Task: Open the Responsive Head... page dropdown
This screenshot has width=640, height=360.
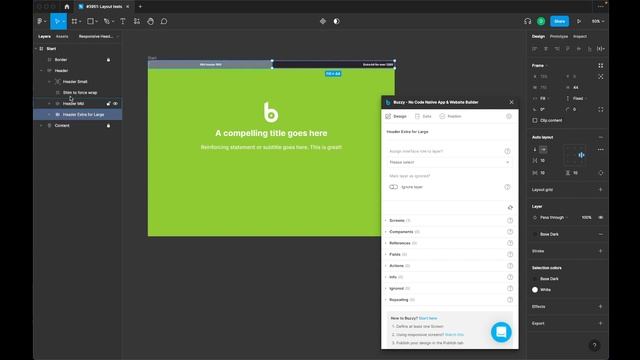Action: 98,36
